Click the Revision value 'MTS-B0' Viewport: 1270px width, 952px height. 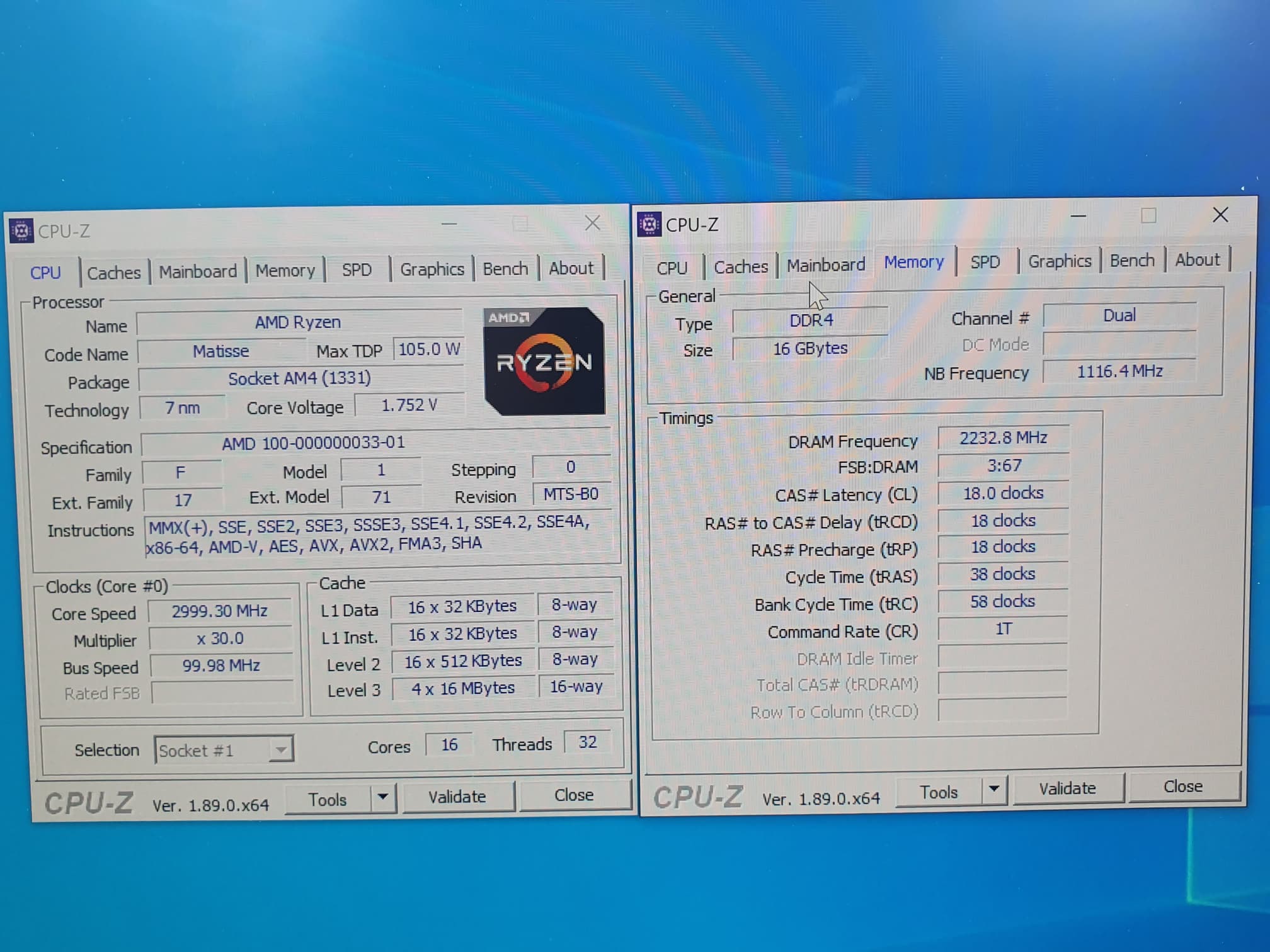pos(571,494)
